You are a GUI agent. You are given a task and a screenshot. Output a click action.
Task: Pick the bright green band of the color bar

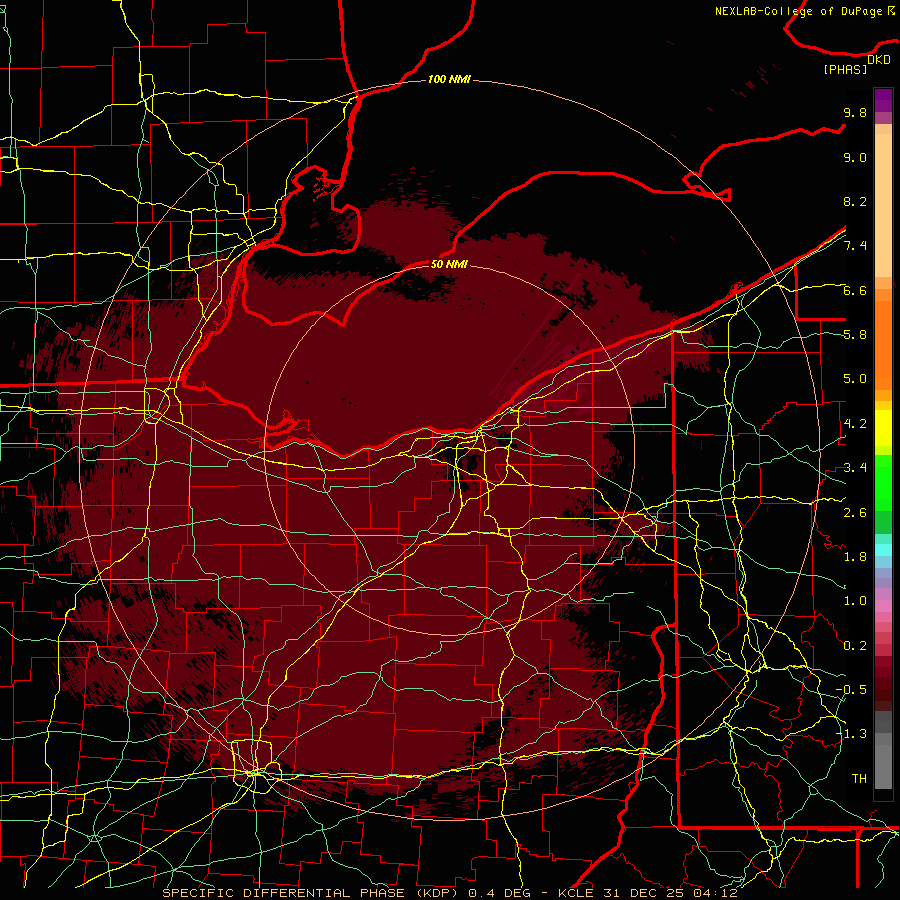(x=883, y=482)
